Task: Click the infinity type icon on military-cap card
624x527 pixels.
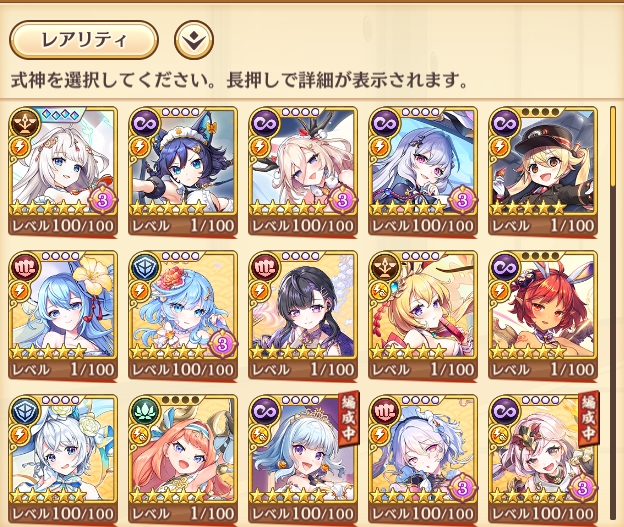Action: [505, 123]
